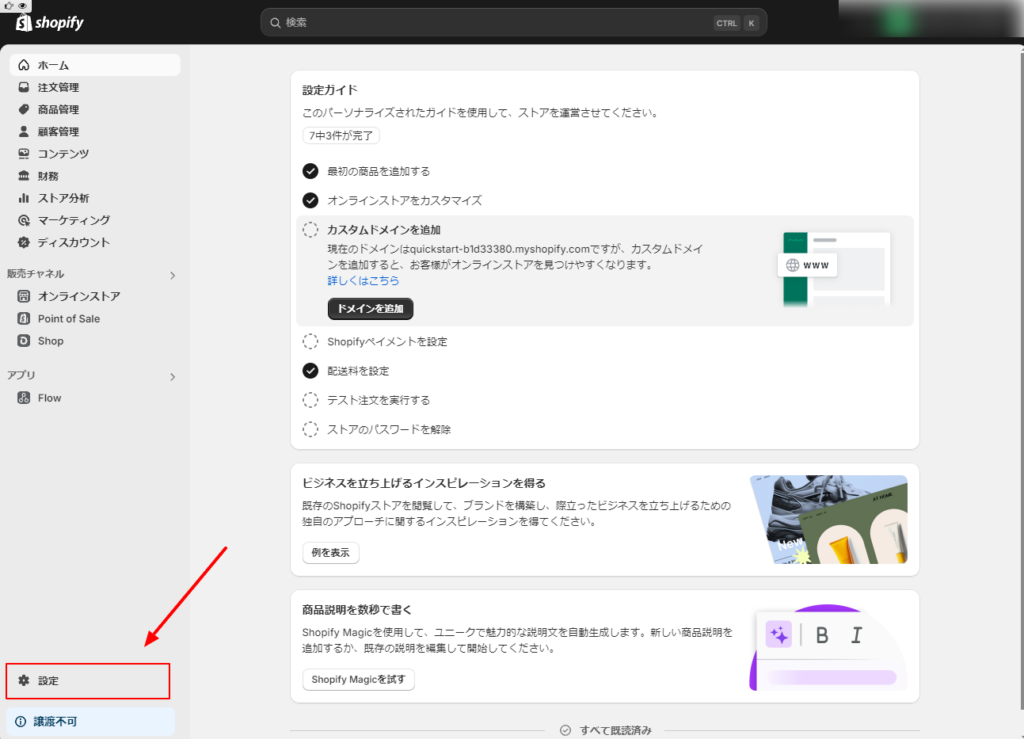This screenshot has width=1024, height=739.
Task: Open ホーム in the sidebar
Action: 95,65
